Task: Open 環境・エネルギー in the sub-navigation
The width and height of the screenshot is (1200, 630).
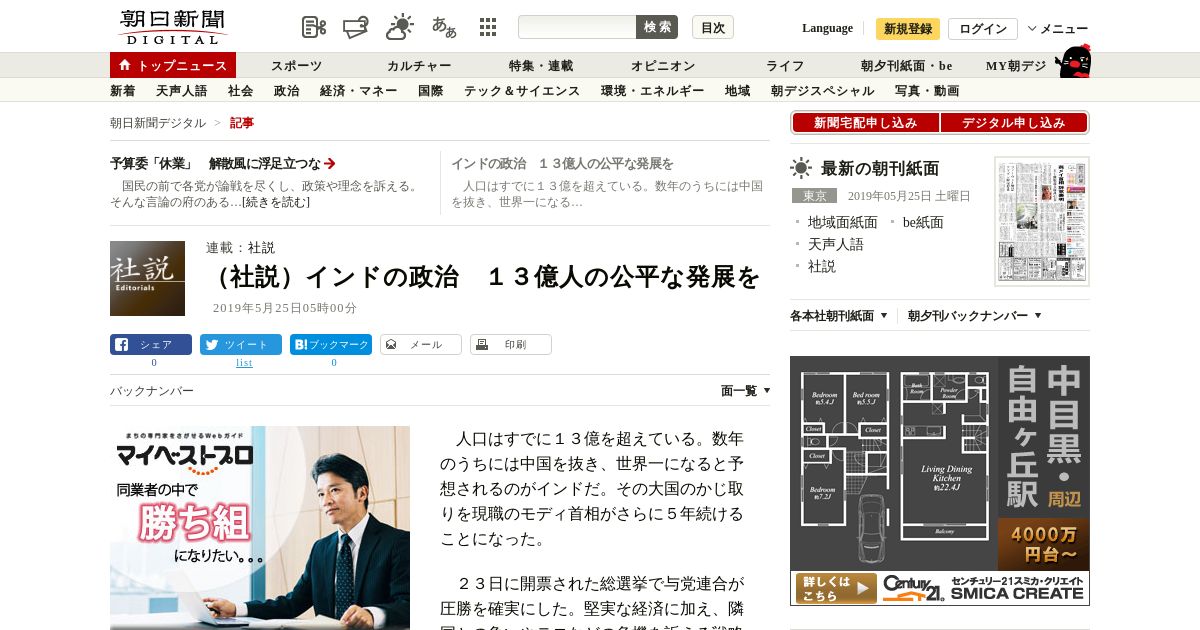Action: [x=653, y=91]
